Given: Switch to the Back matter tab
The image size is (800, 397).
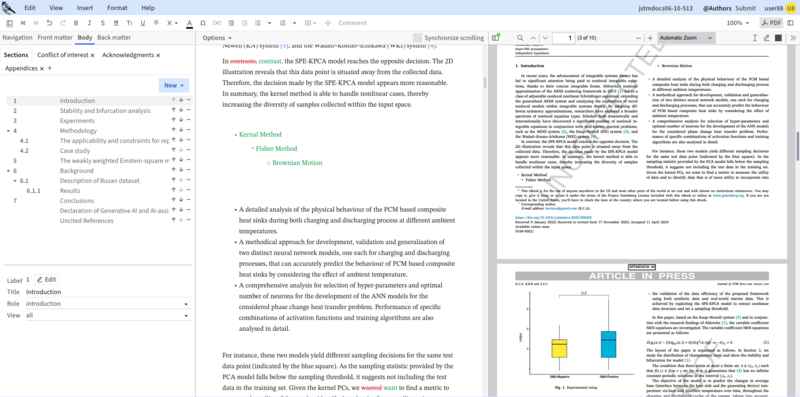Looking at the screenshot, I should point(114,37).
